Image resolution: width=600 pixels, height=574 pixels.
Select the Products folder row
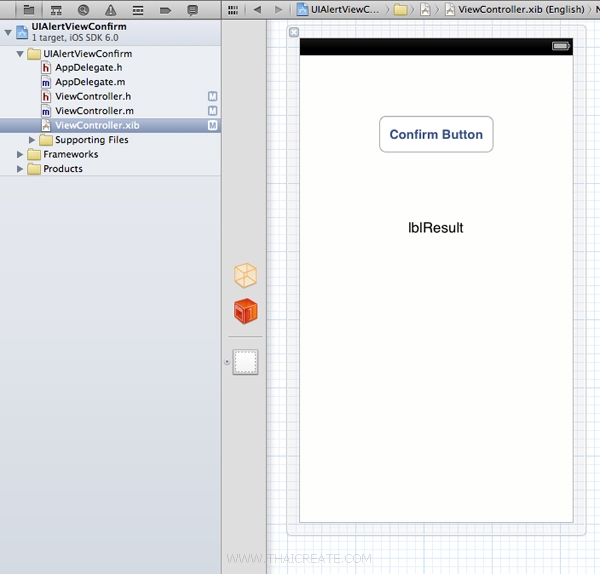[x=110, y=169]
